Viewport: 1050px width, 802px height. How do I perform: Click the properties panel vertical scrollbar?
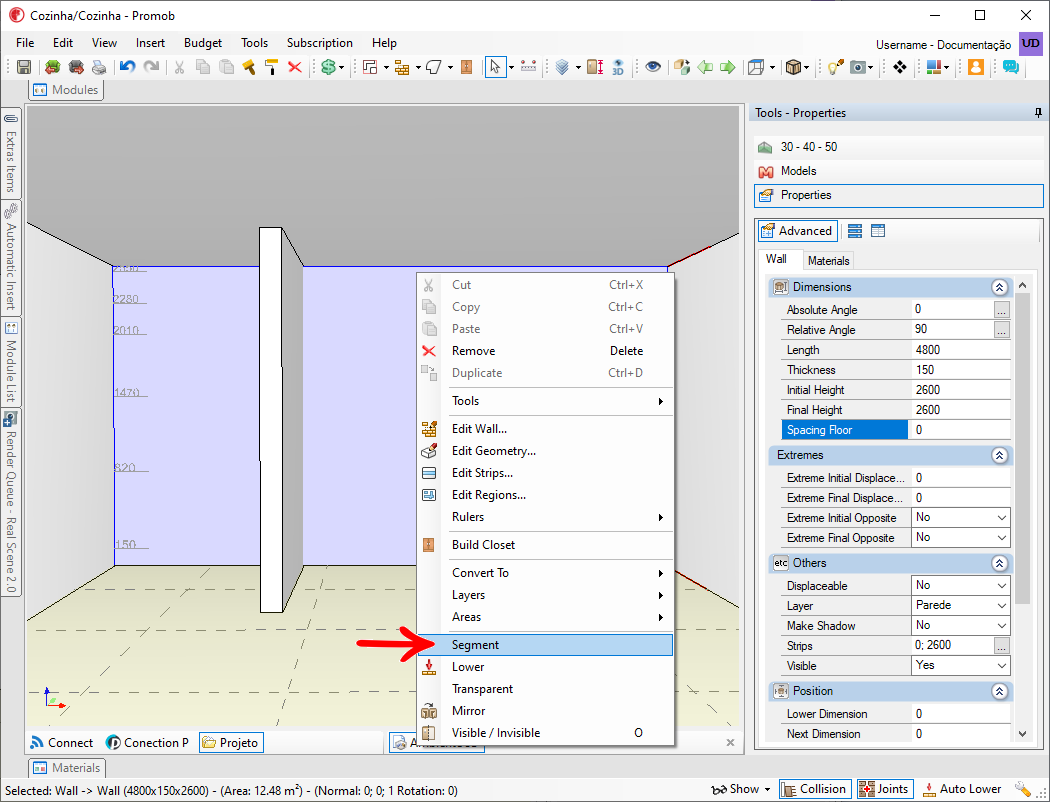pyautogui.click(x=1022, y=449)
